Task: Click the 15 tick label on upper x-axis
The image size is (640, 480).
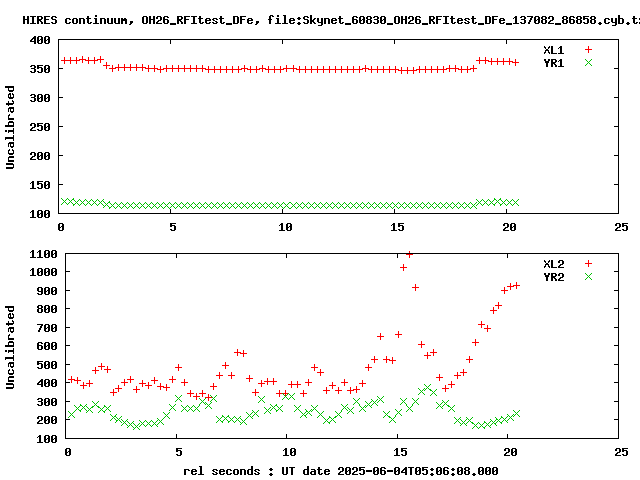Action: click(398, 227)
